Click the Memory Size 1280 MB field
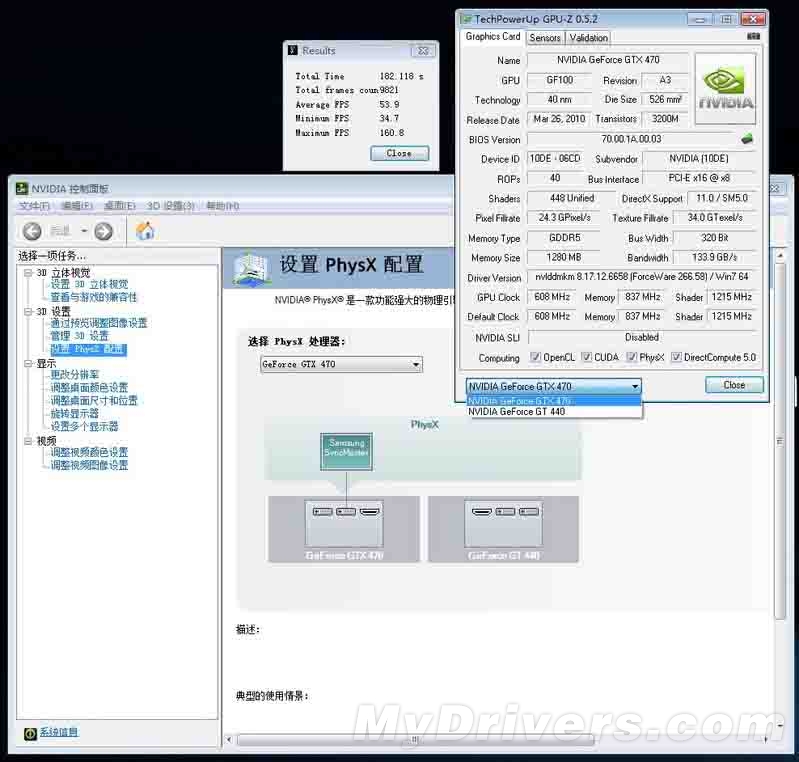The image size is (799, 762). (x=563, y=257)
